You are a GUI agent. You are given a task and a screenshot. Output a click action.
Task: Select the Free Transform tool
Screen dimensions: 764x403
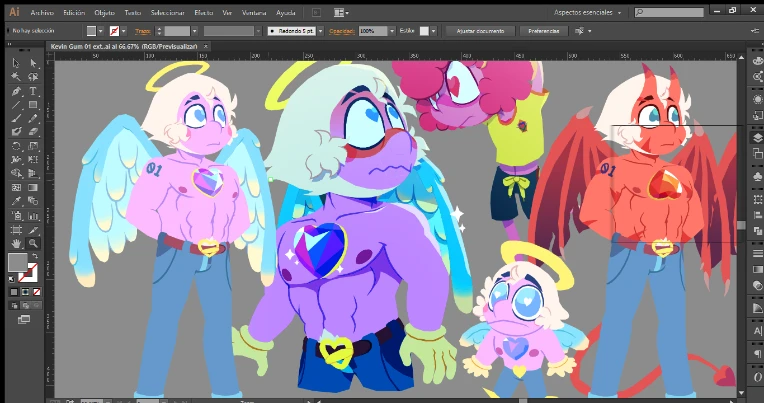[33, 159]
